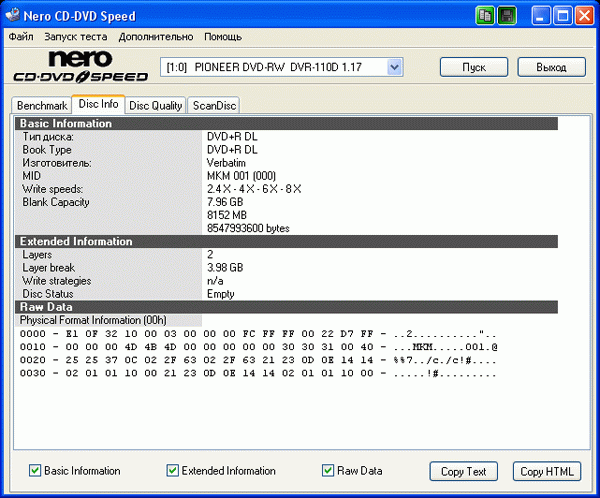Click the Nero CD-DVD Speed logo

(x=81, y=67)
